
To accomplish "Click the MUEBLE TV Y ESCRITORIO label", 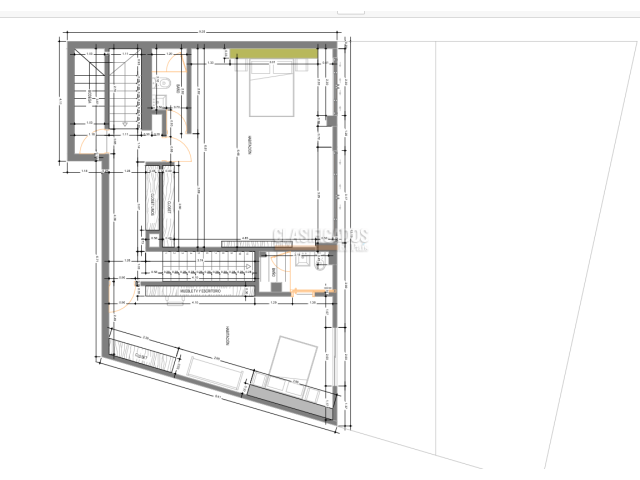I will [202, 291].
